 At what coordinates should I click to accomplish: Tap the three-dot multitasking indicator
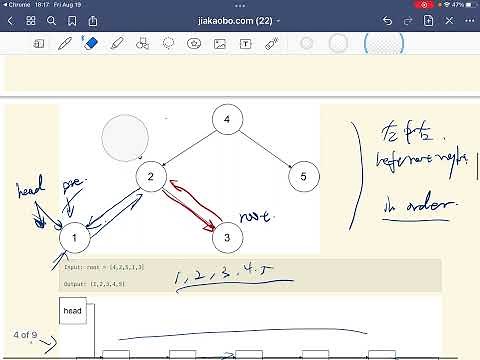coord(240,5)
